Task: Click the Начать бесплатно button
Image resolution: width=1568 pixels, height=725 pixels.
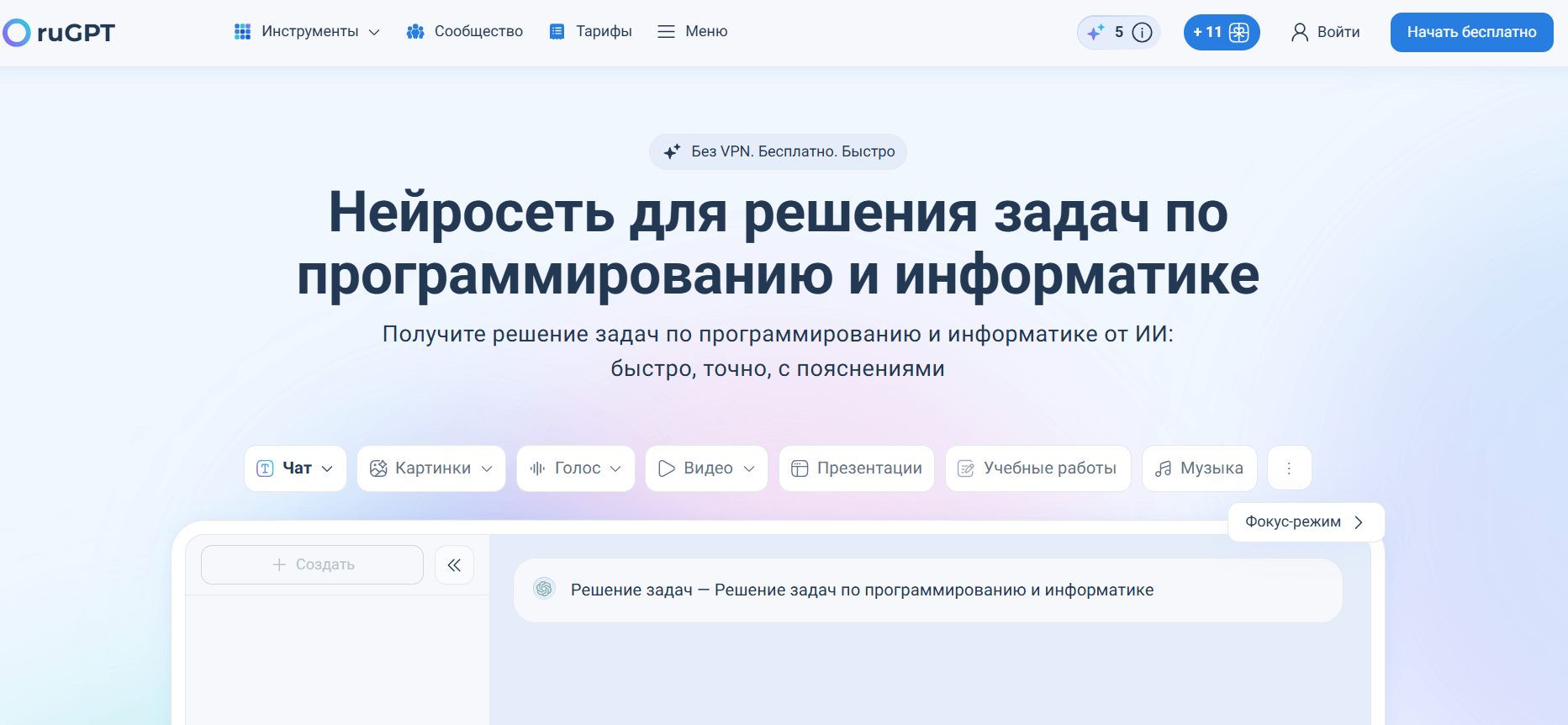Action: point(1471,33)
